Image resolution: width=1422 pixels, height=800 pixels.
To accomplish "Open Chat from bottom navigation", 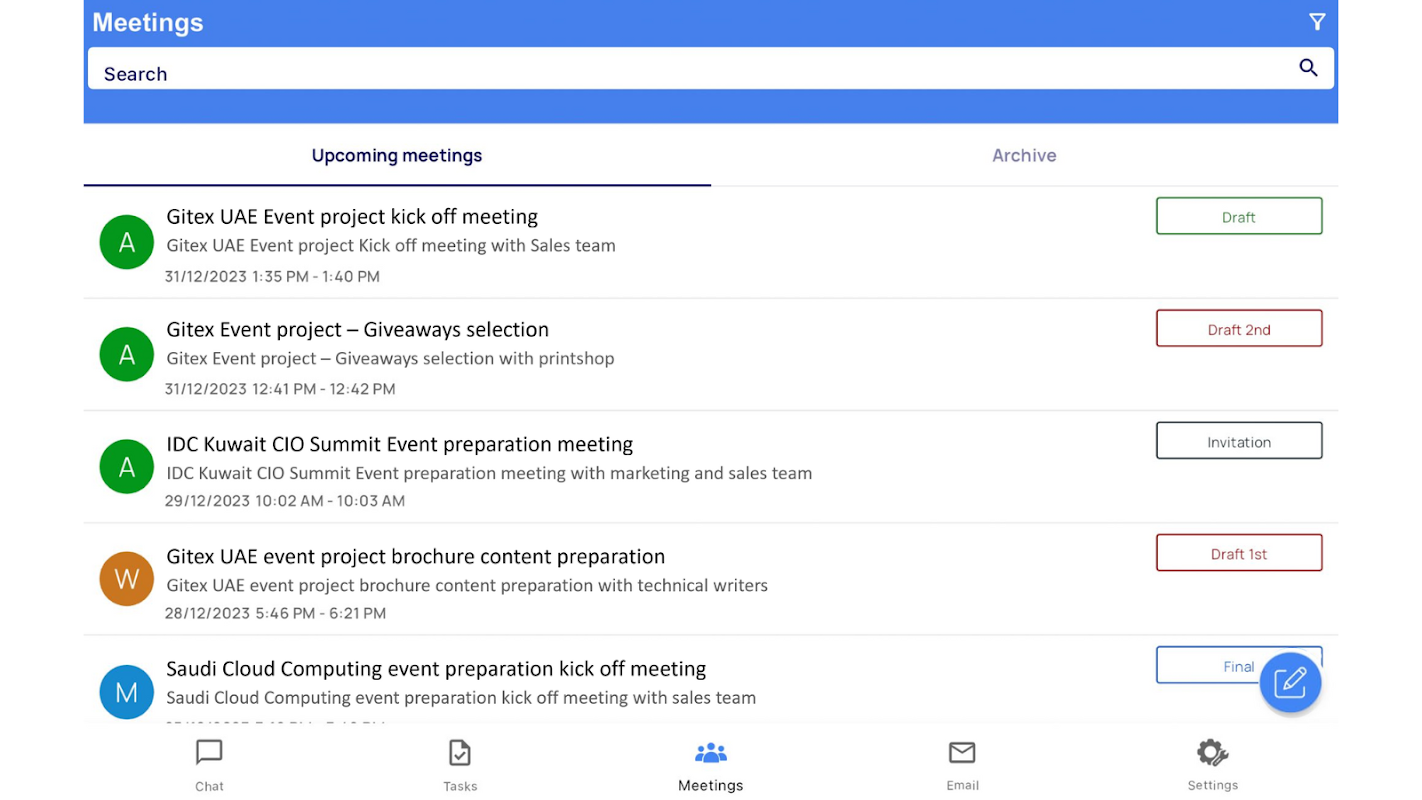I will (209, 765).
